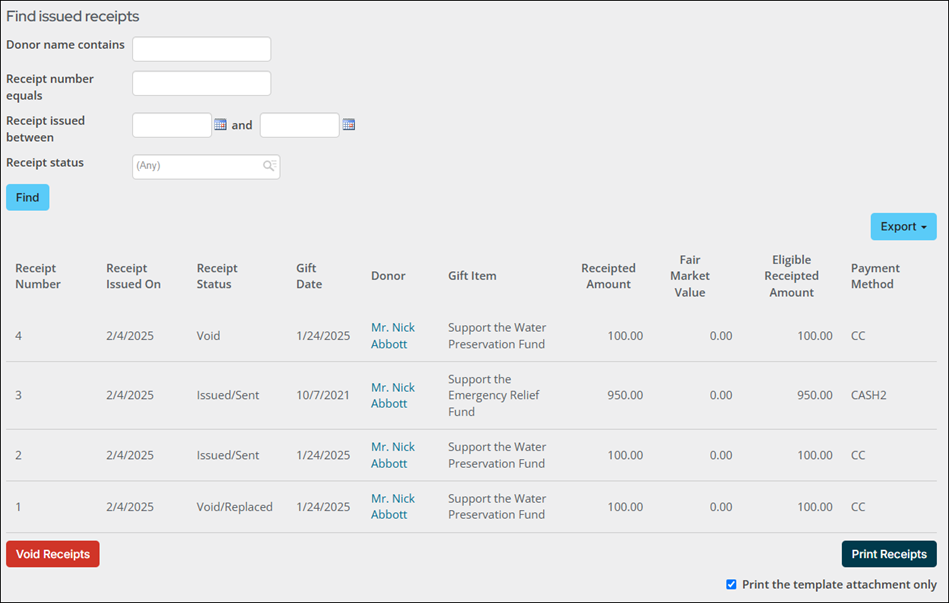Click the Find button
Screen dimensions: 950x603
point(28,198)
